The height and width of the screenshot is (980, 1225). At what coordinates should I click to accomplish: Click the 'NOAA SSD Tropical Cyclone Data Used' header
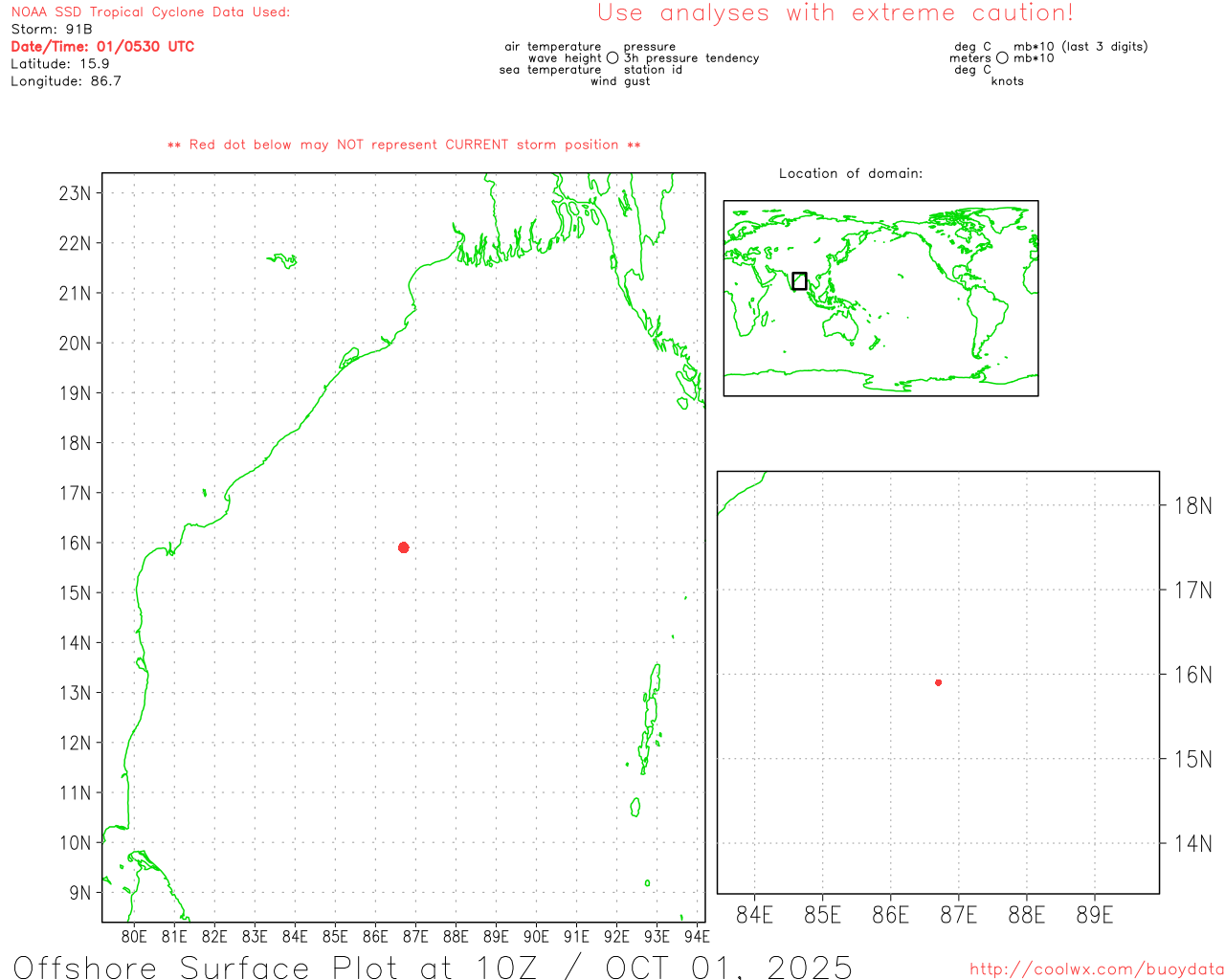click(150, 12)
